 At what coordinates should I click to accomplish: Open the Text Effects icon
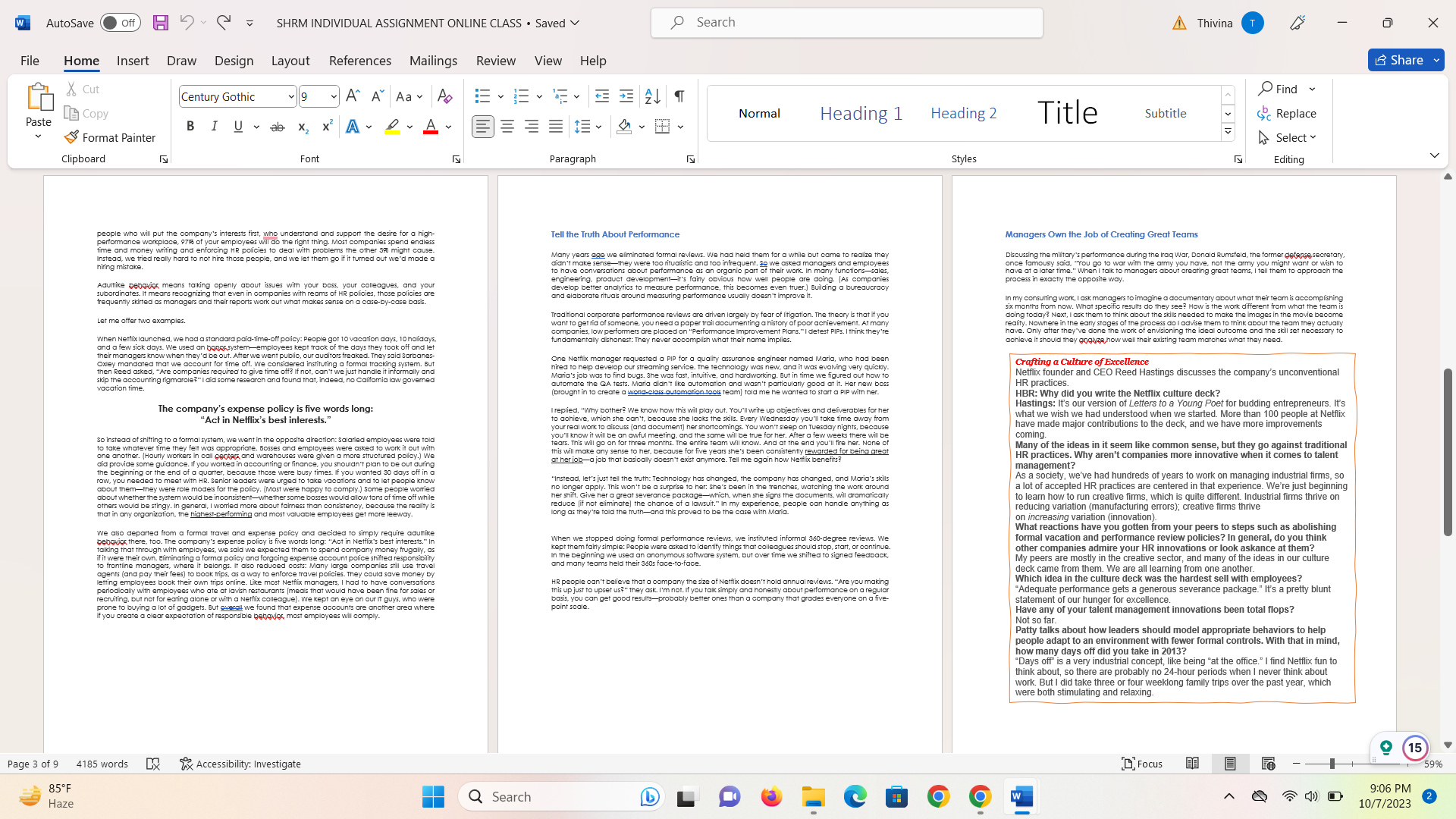click(353, 127)
